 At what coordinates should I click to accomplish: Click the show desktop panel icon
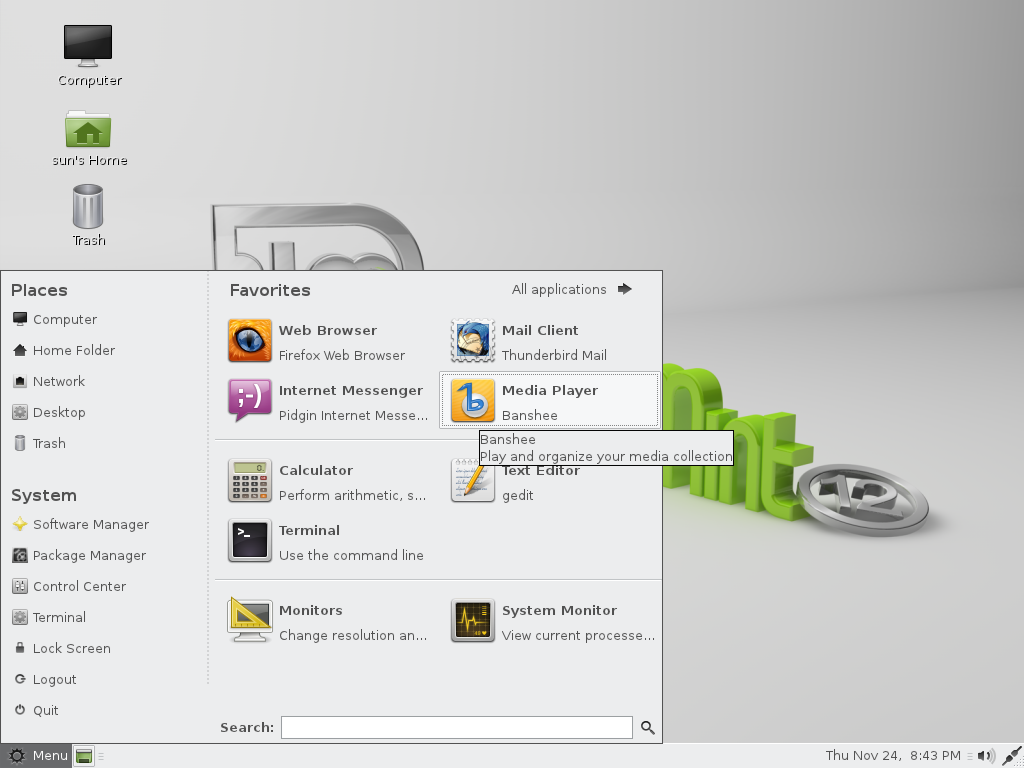[84, 756]
